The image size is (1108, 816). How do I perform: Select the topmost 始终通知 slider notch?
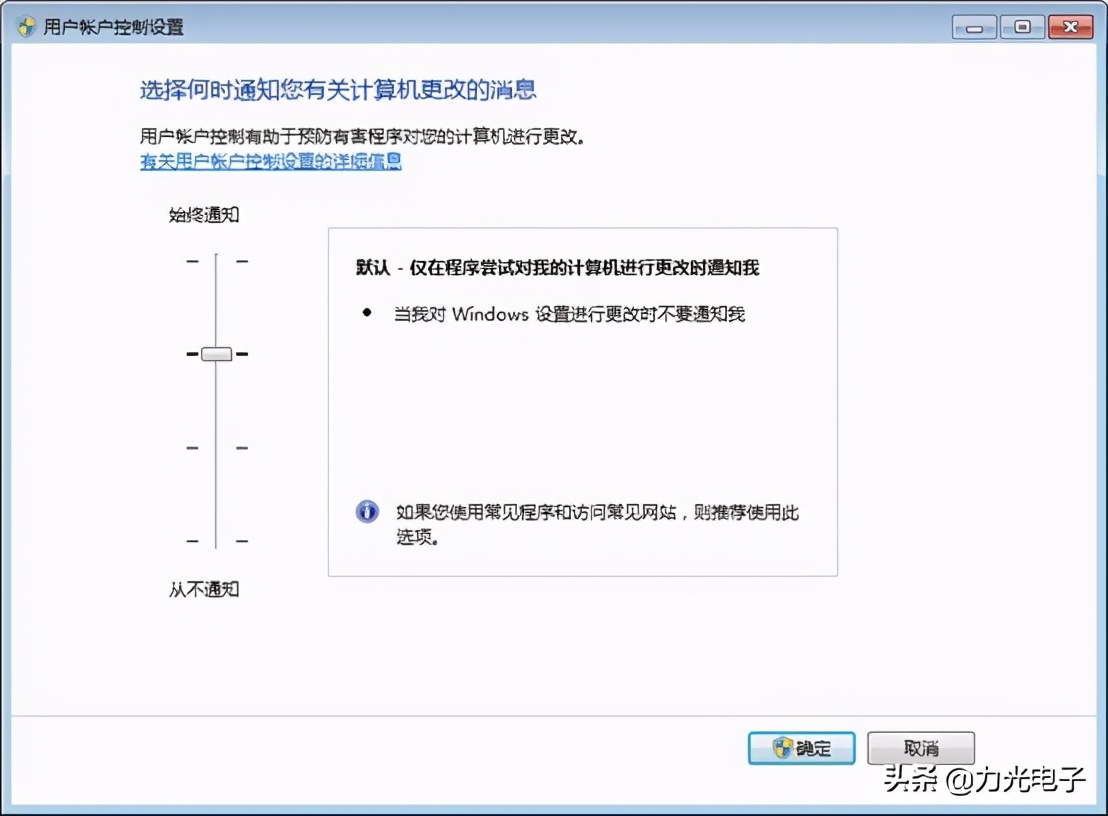[x=216, y=259]
